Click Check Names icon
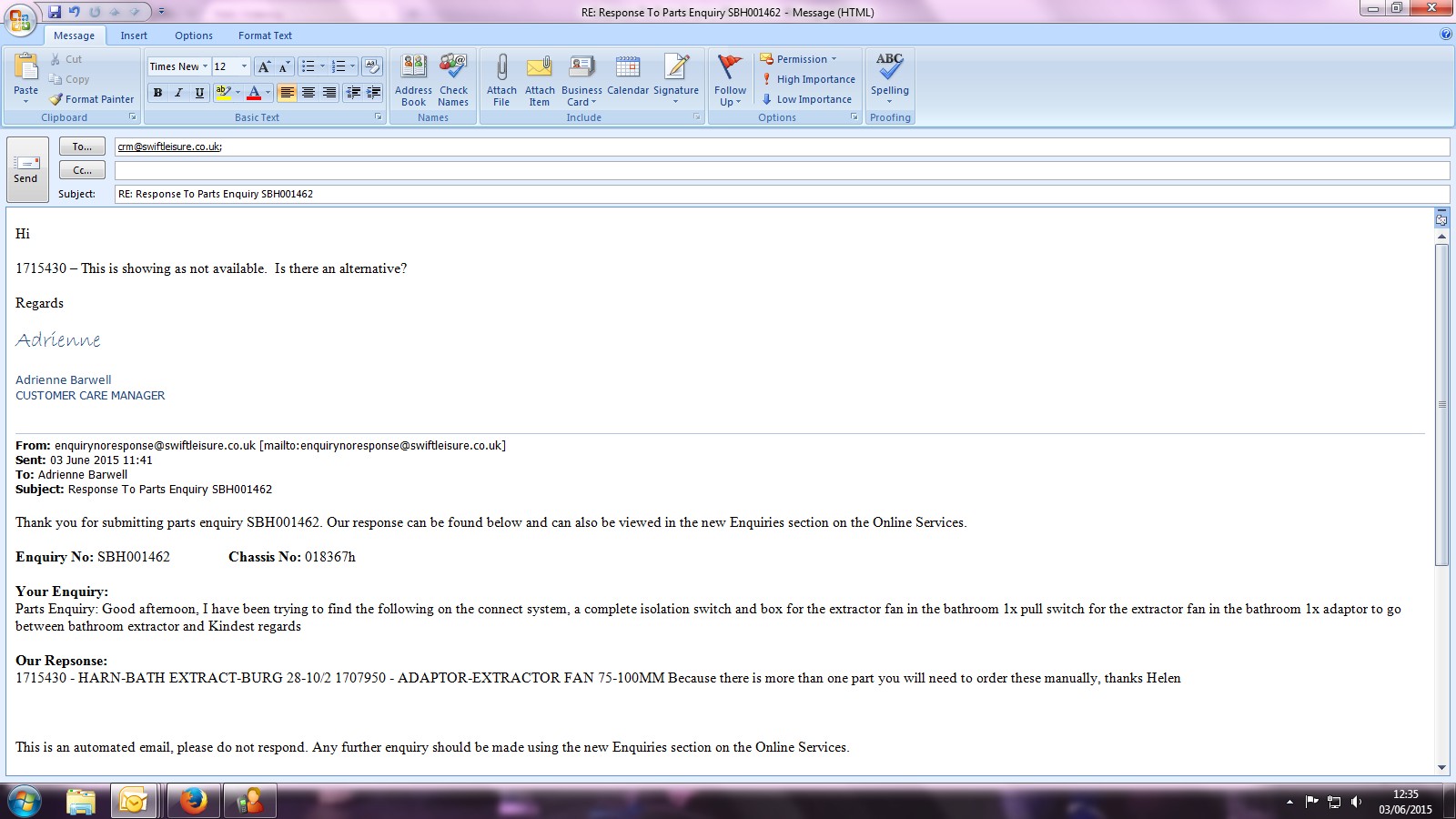 pyautogui.click(x=453, y=68)
